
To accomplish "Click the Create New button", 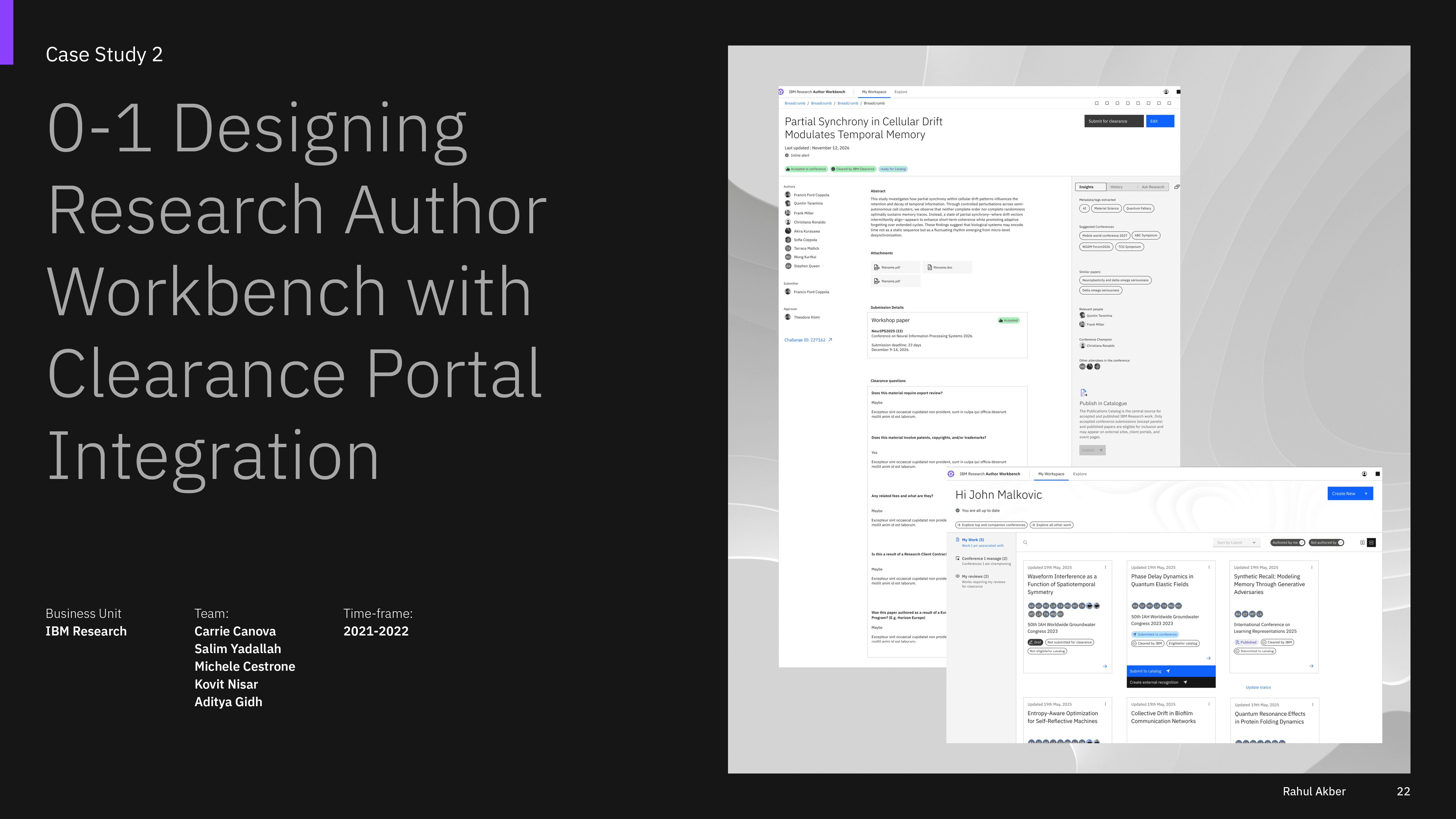I will (x=1350, y=494).
